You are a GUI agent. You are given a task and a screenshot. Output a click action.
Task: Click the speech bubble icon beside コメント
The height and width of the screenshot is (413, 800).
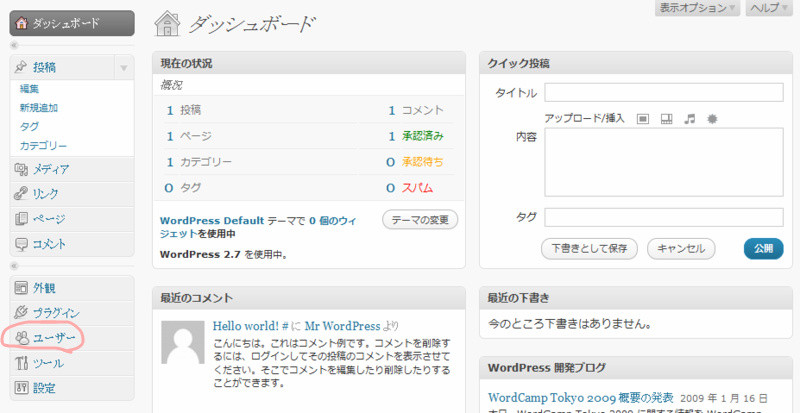[x=21, y=244]
